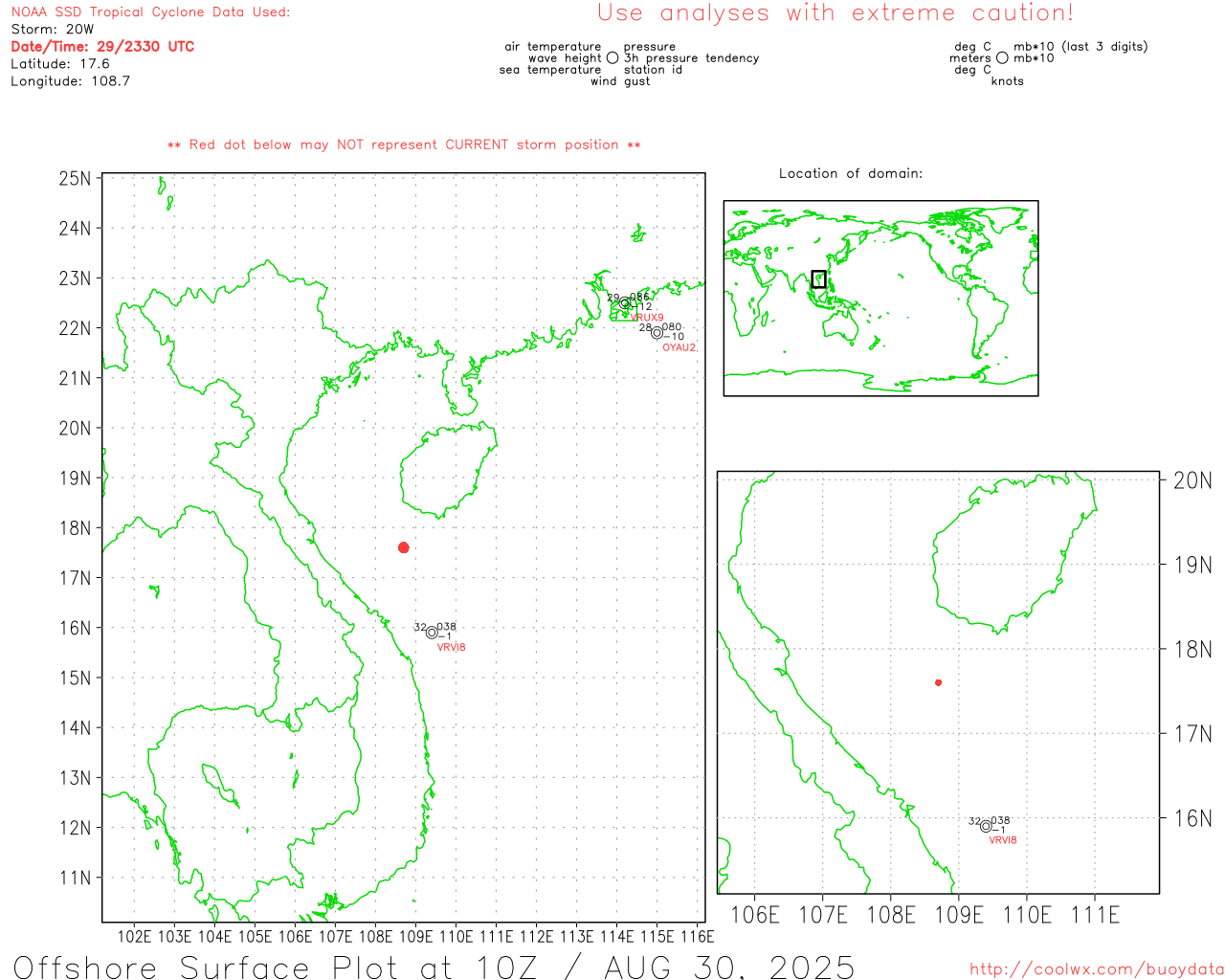Click the 105E longitude axis label
Image resolution: width=1225 pixels, height=980 pixels.
coord(256,936)
